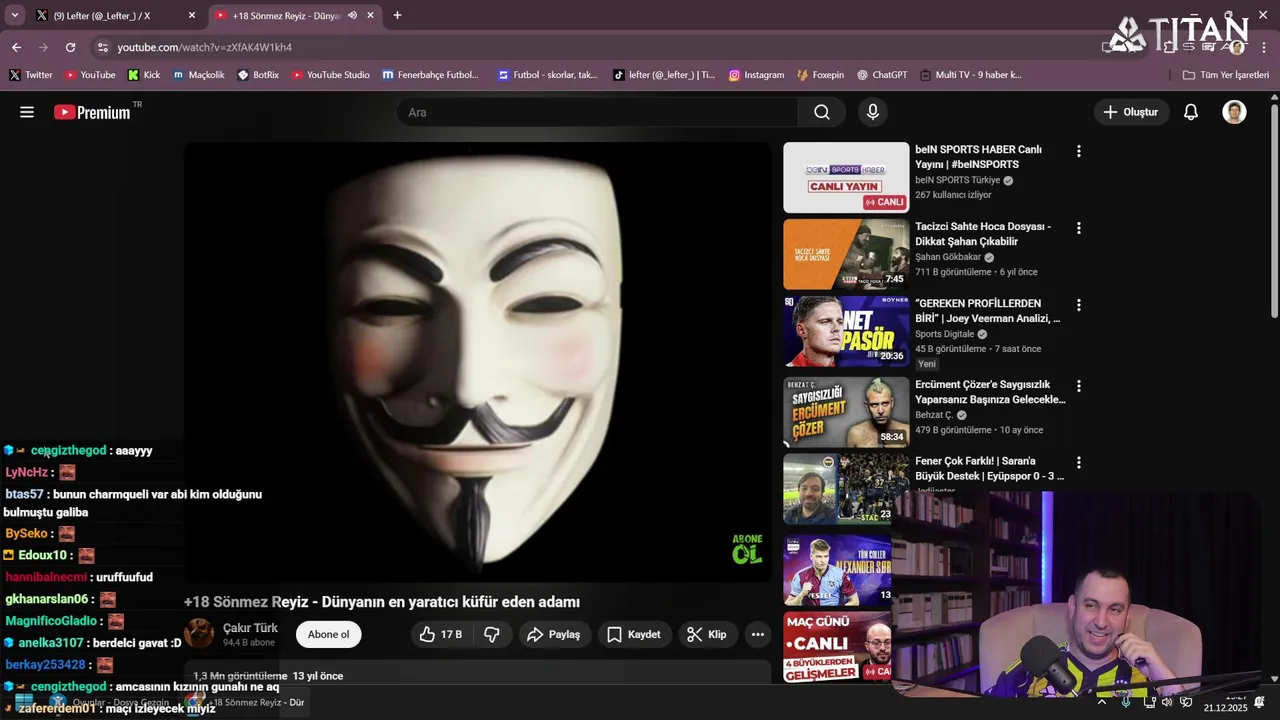Open options for Tacizci Sahte Hoca video
The width and height of the screenshot is (1280, 720).
click(1078, 228)
